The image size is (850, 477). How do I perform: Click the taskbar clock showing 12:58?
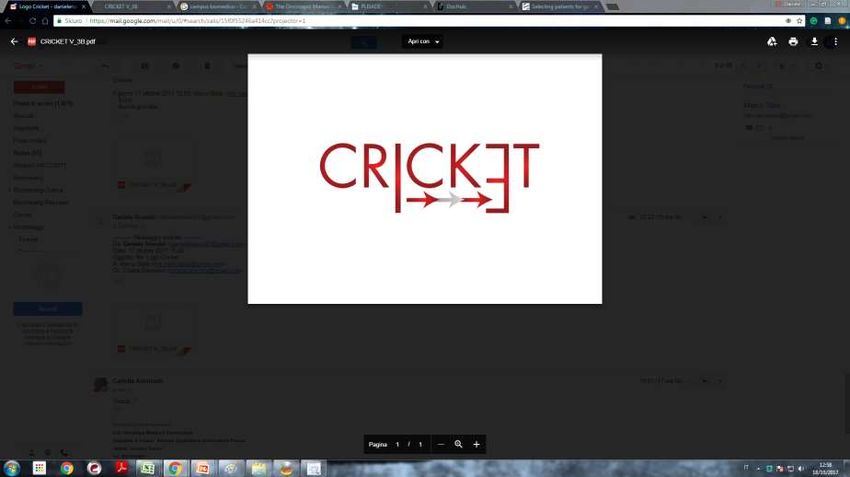pos(825,468)
